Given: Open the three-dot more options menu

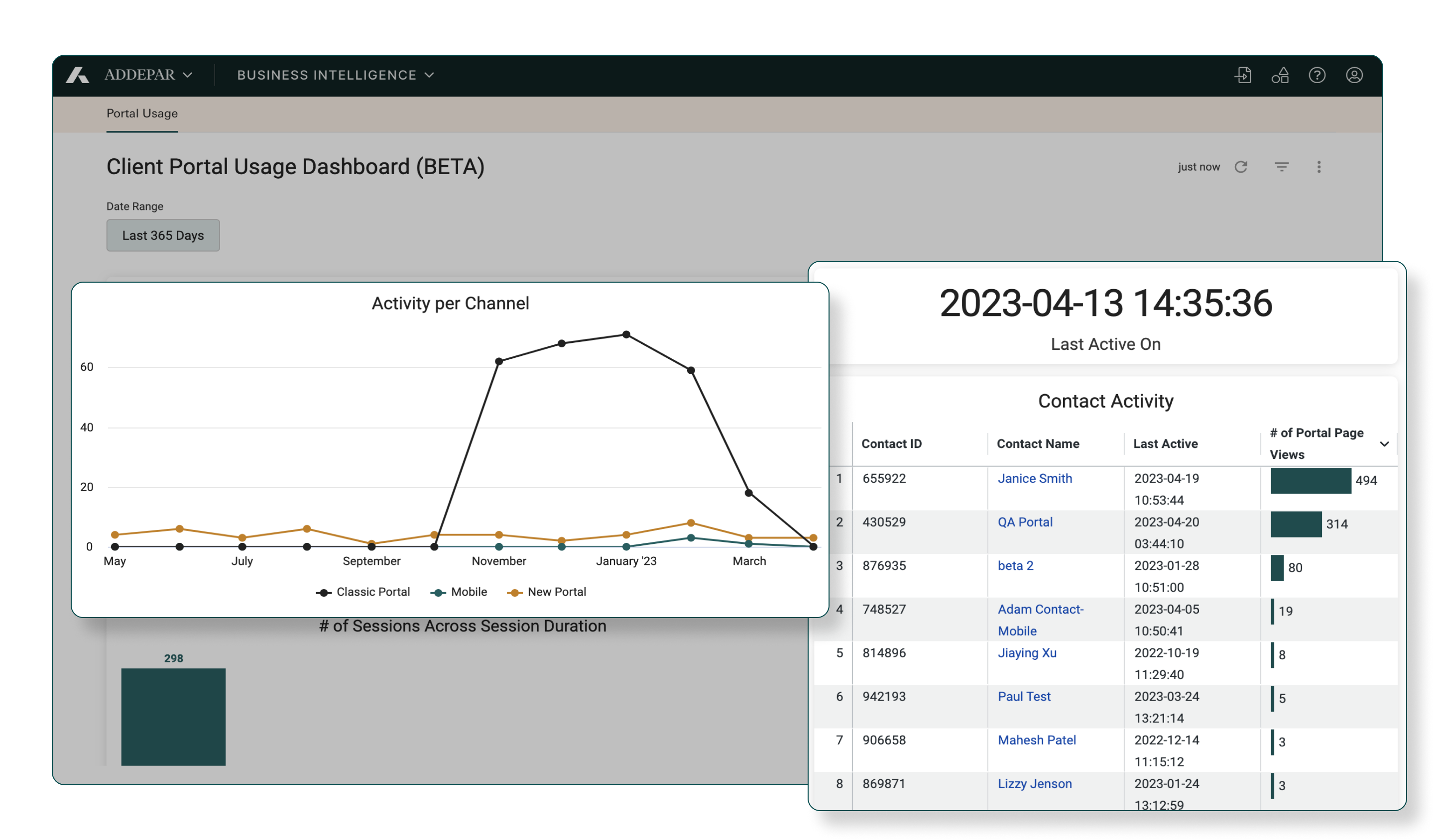Looking at the screenshot, I should point(1318,167).
